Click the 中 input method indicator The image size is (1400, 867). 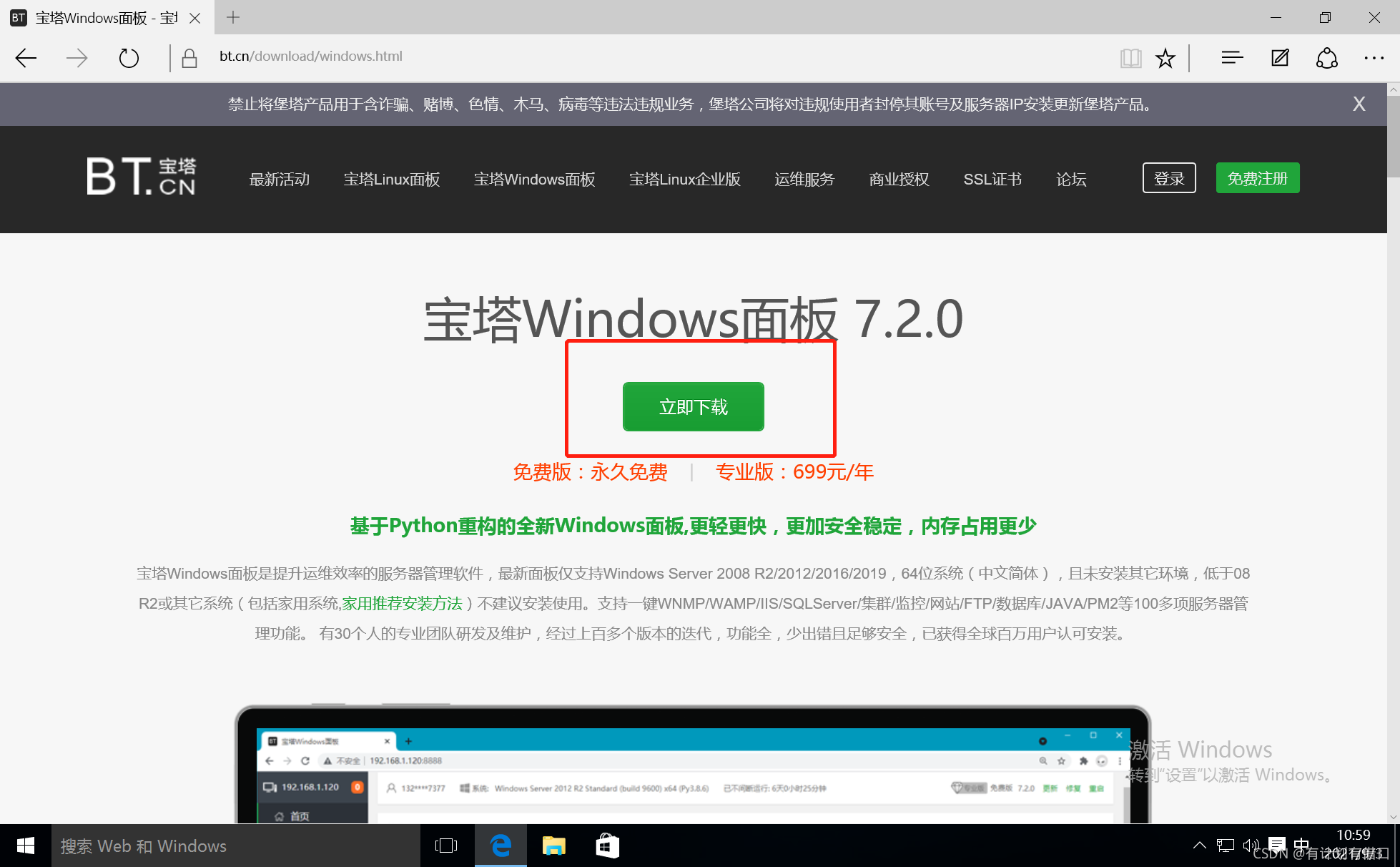(x=1301, y=846)
